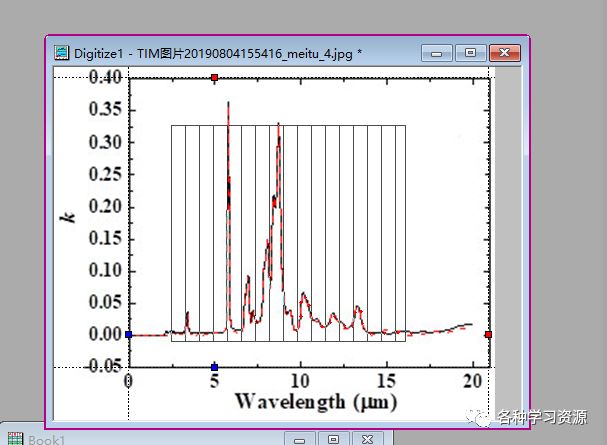Maximize the Book1 window
This screenshot has width=607, height=445.
[x=333, y=439]
